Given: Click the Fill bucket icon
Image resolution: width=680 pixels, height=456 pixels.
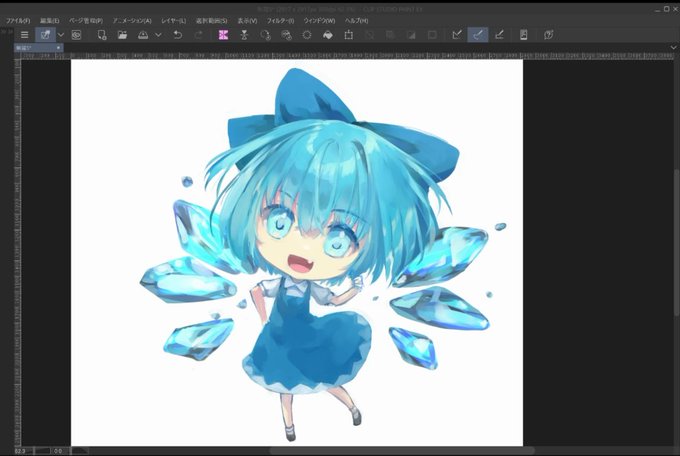Looking at the screenshot, I should [328, 35].
